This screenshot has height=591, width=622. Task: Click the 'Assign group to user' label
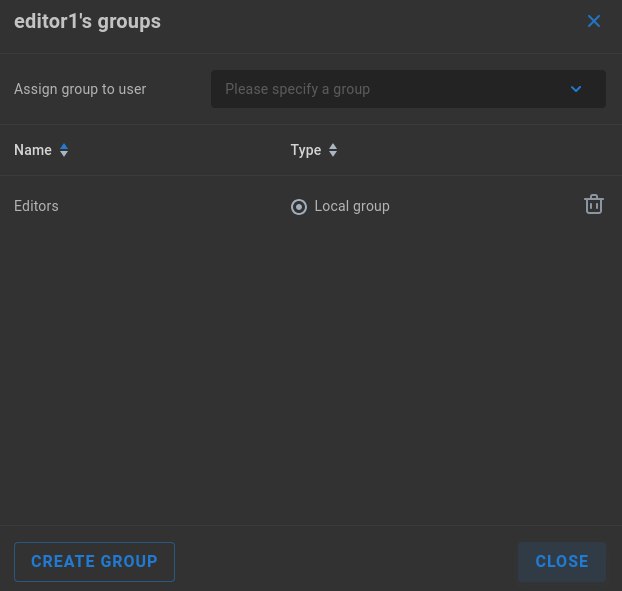point(80,89)
